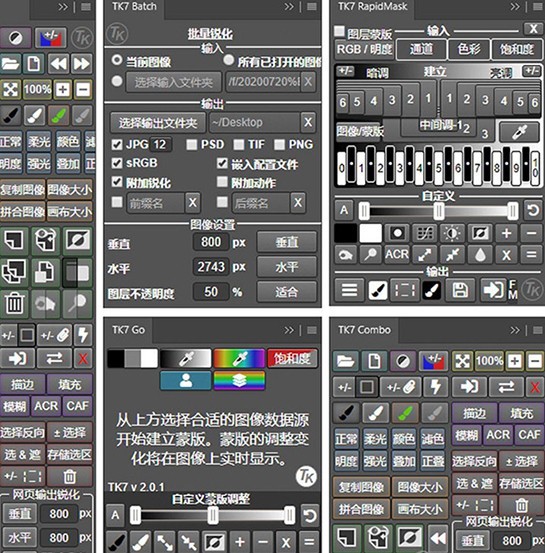Viewport: 545px width, 553px height.
Task: Click 适合 button in Batch image settings
Action: click(x=286, y=292)
